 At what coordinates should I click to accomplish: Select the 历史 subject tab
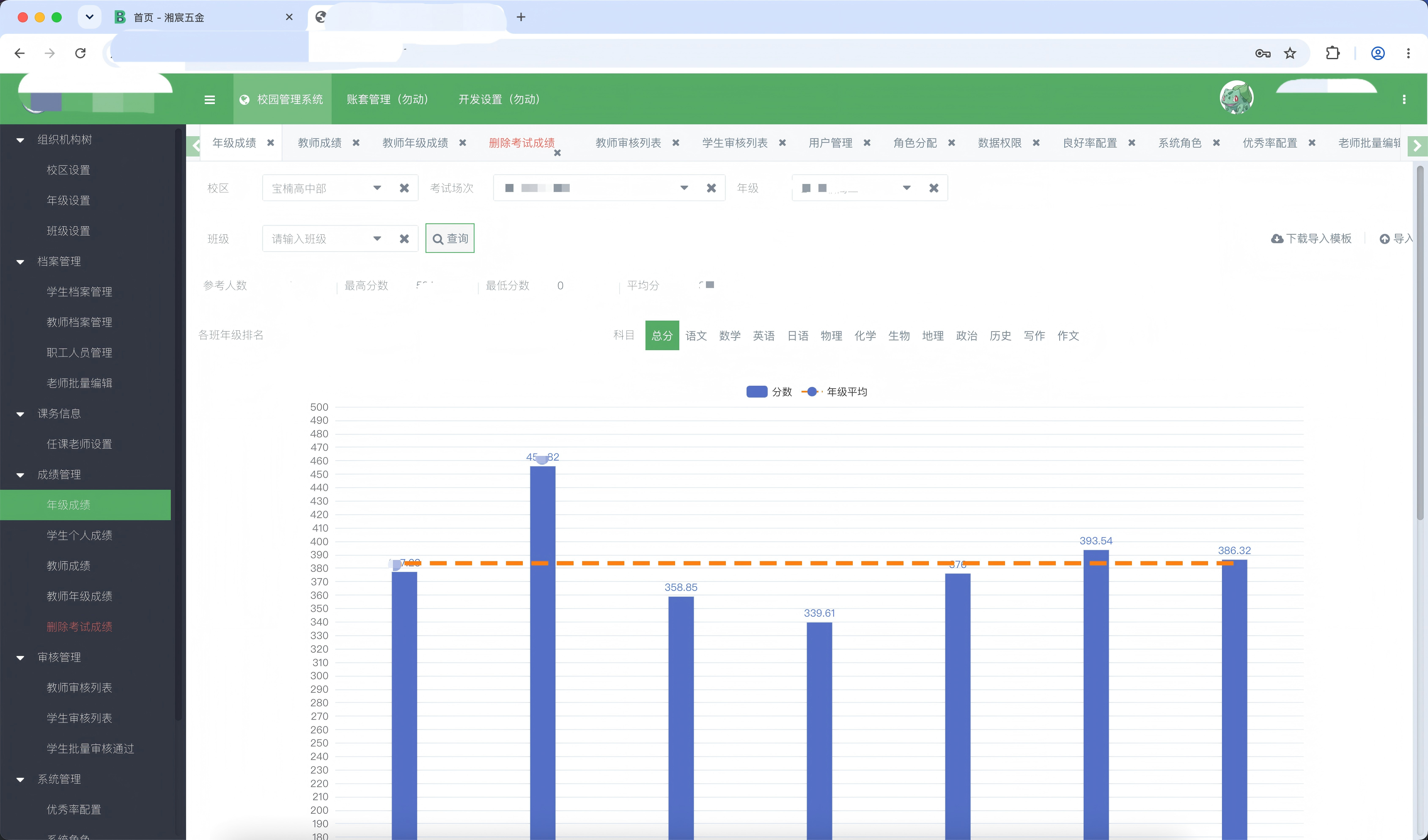pos(1000,335)
